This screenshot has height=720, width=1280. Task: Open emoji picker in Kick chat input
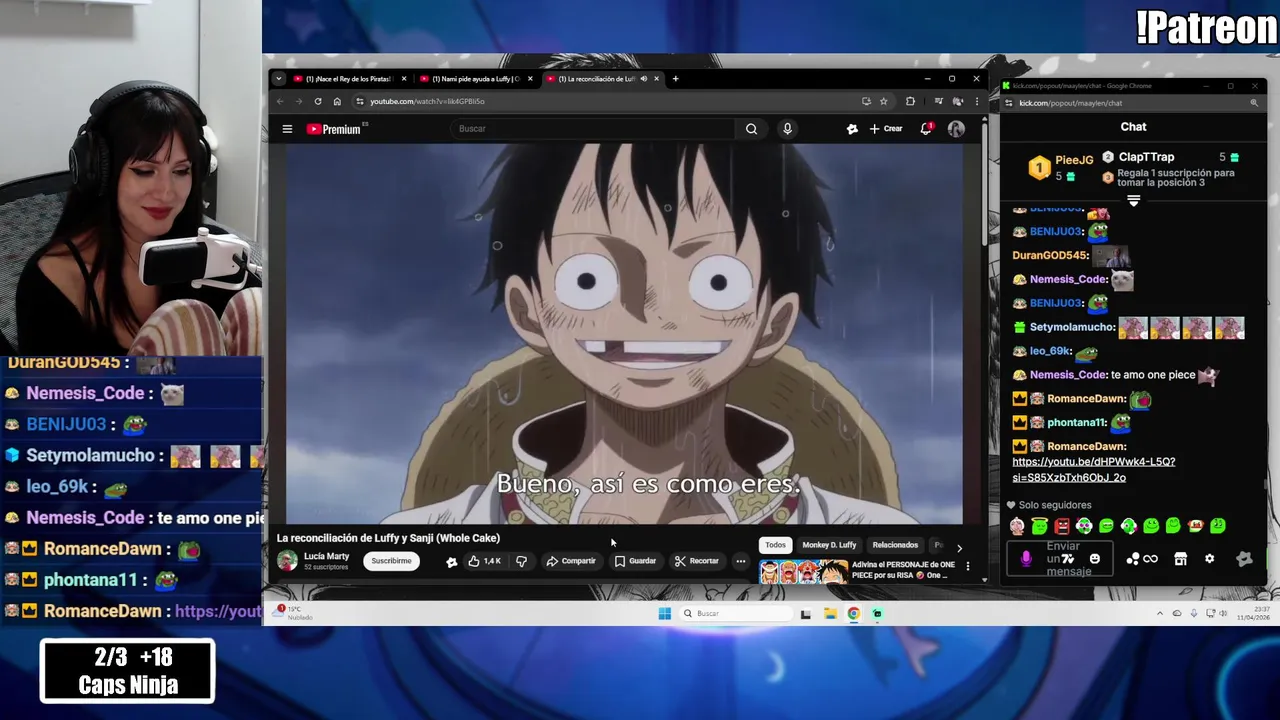coord(1094,559)
